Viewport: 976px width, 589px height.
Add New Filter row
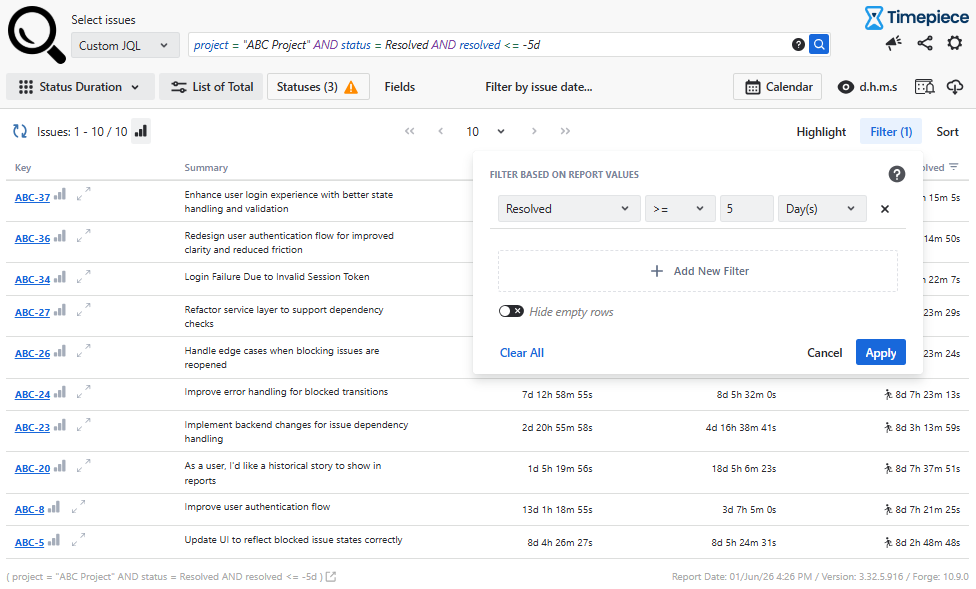pos(698,271)
